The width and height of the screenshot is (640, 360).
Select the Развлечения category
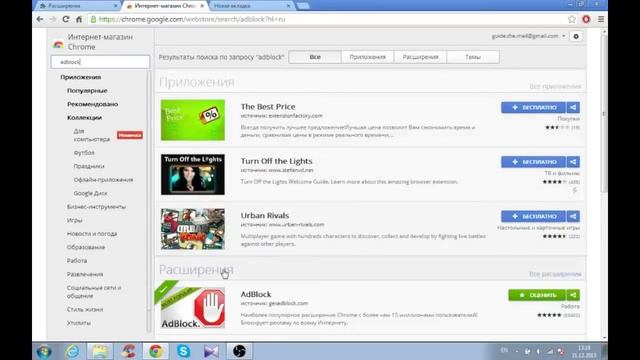coord(85,274)
